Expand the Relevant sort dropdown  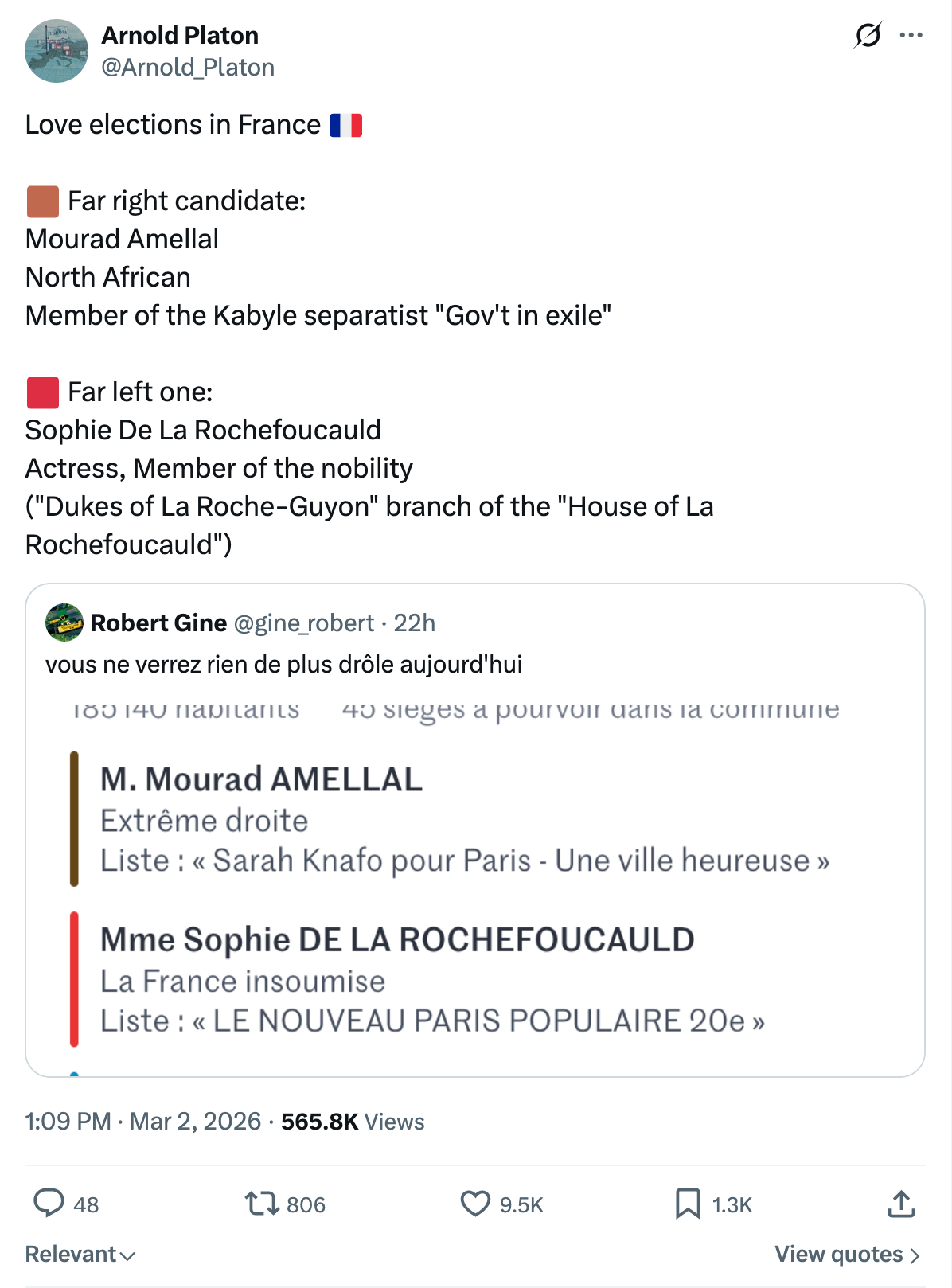[80, 1254]
